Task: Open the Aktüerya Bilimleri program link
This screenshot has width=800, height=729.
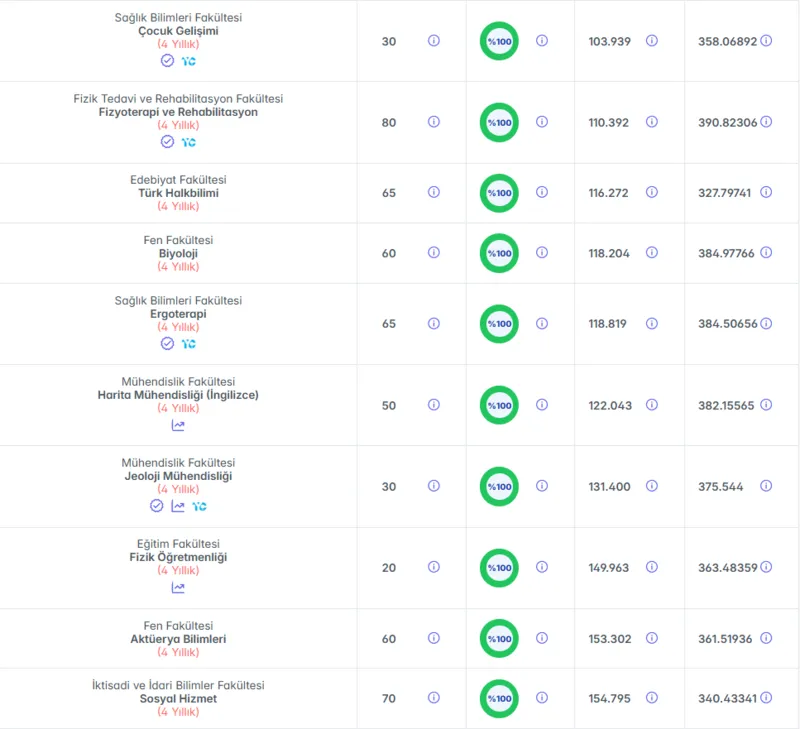Action: click(x=178, y=639)
